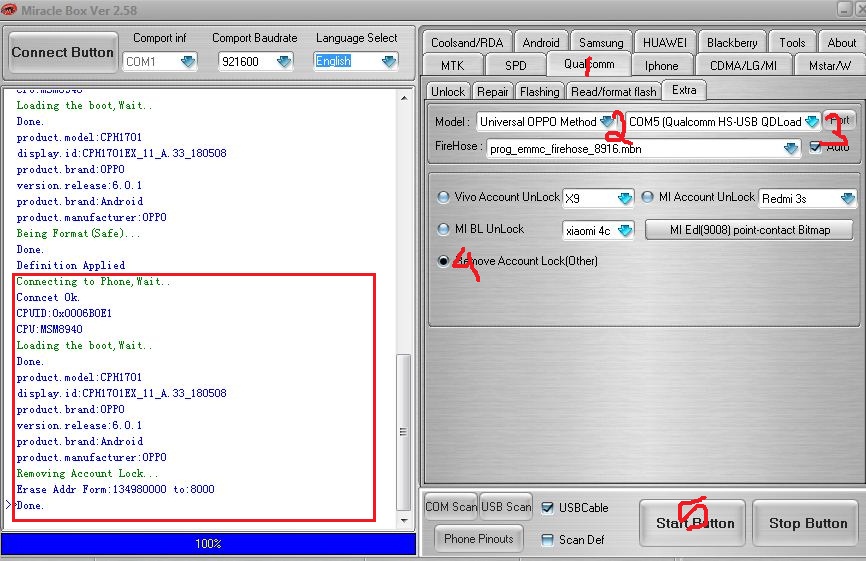Click the Port button beside the COM5 dropdown

click(839, 120)
